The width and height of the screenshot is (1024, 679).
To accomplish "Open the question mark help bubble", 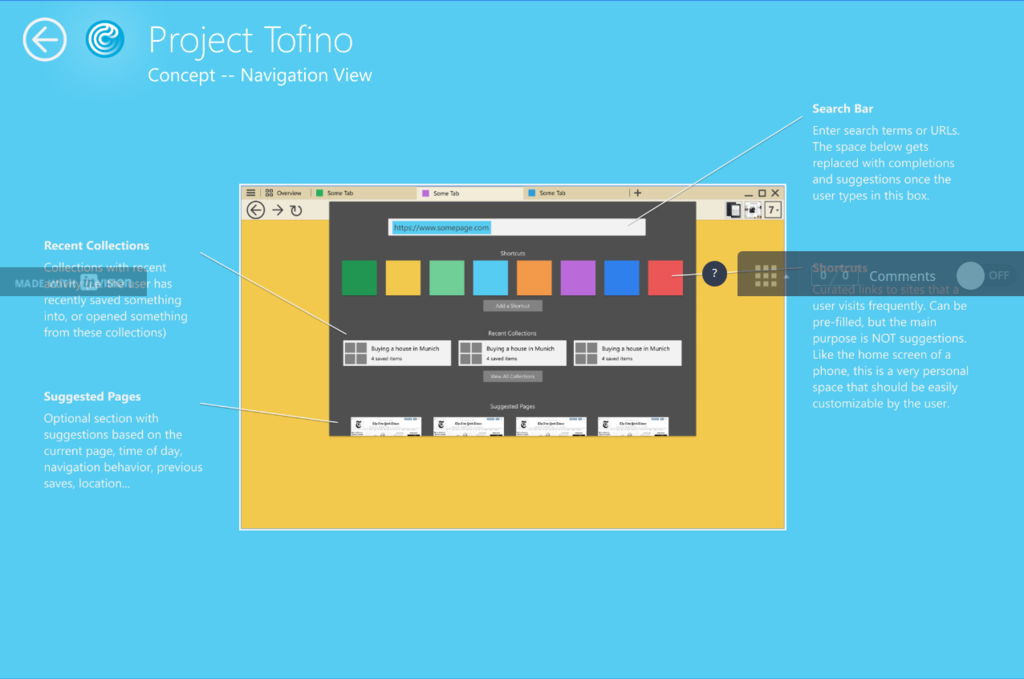I will coord(714,274).
